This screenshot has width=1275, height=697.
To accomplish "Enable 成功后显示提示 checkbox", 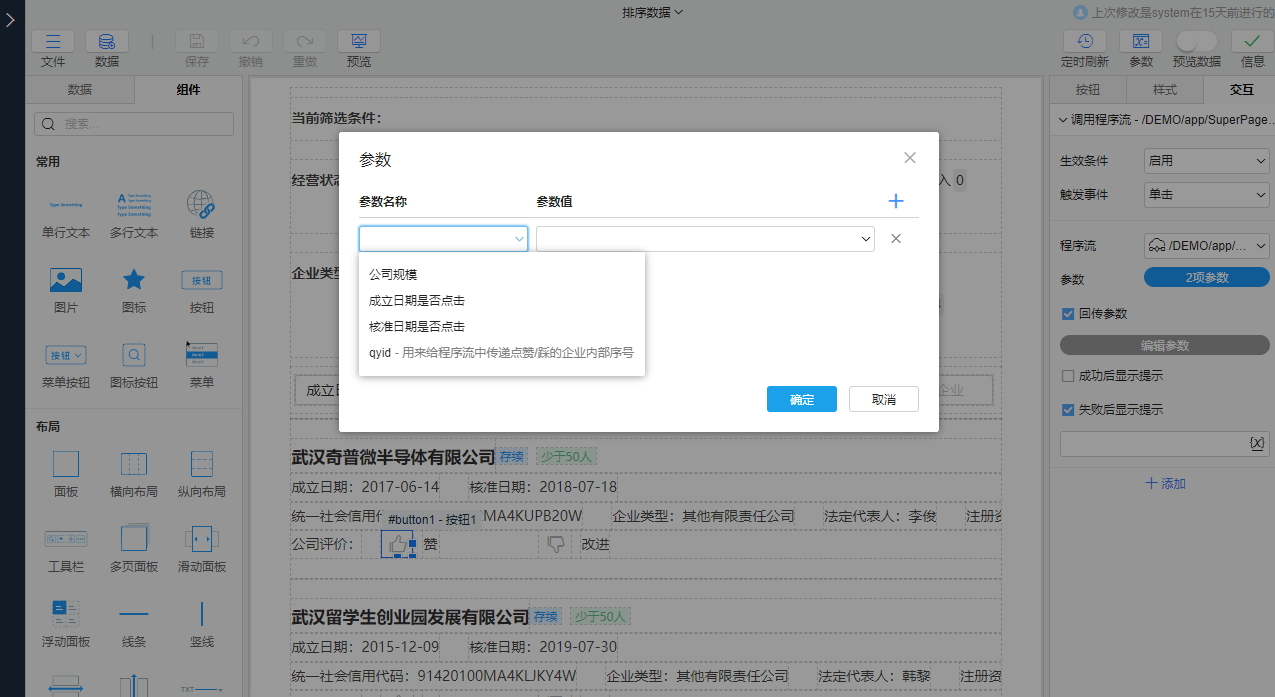I will [x=1069, y=376].
